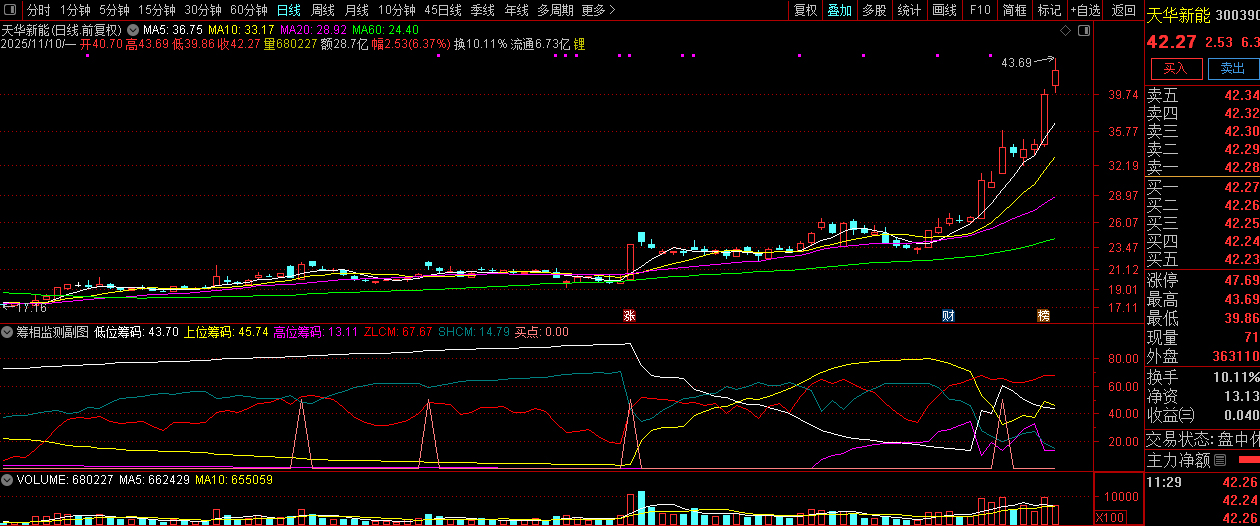Click the 返回 back button
This screenshot has height=526, width=1260.
point(1124,10)
